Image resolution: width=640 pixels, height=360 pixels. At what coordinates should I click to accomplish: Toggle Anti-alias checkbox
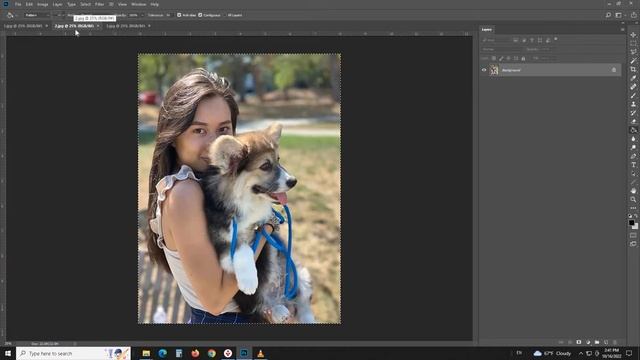coord(179,15)
